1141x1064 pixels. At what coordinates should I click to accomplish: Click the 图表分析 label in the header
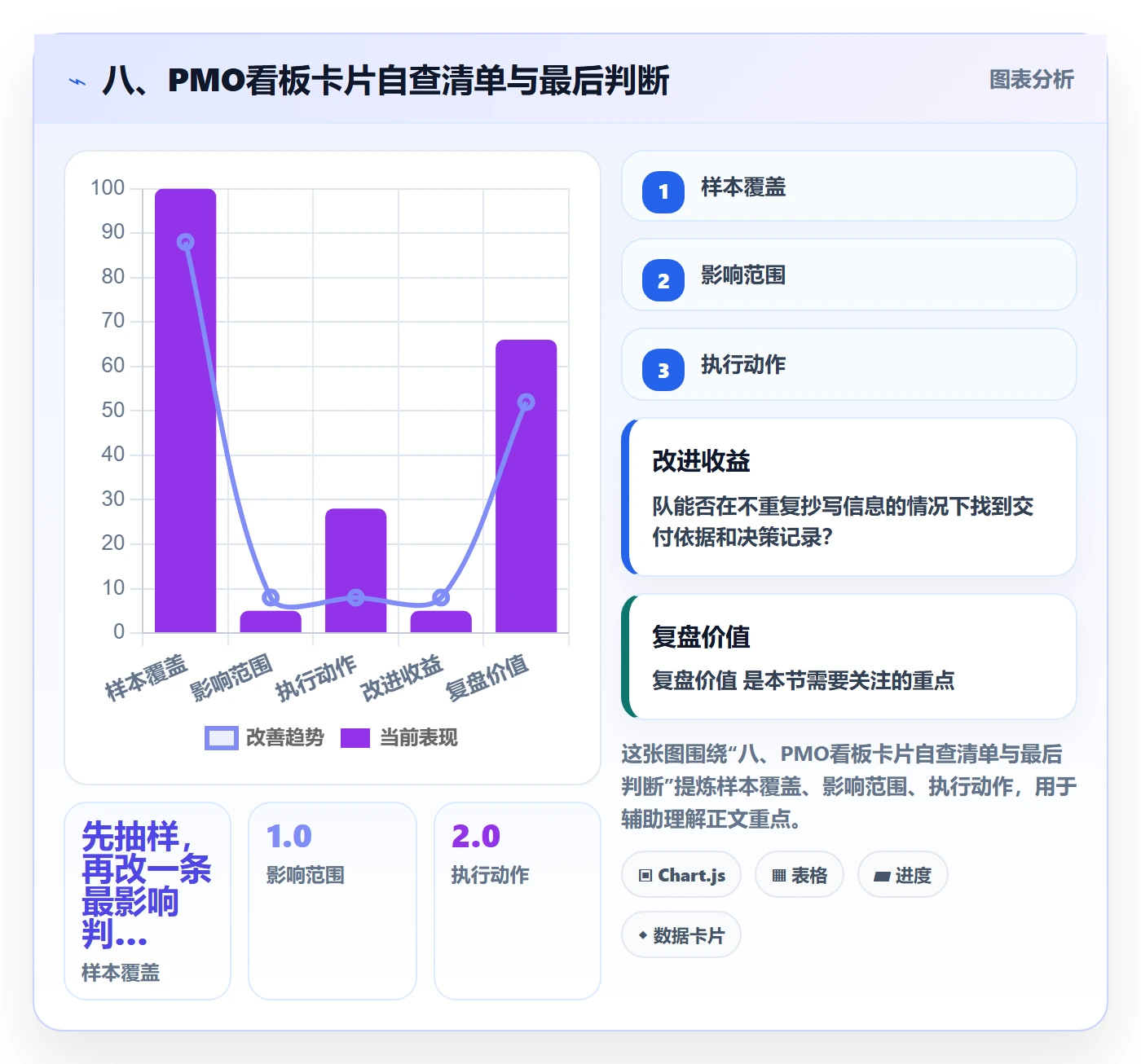click(1032, 79)
